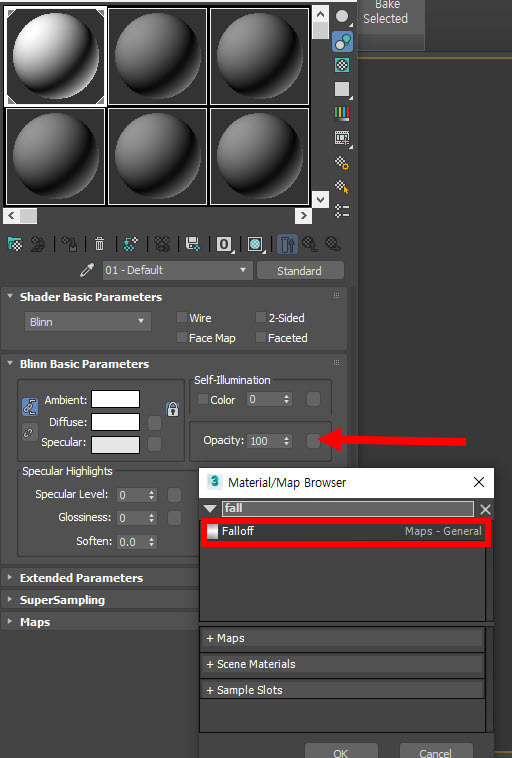Open the Diffuse color swatch
This screenshot has width=512, height=758.
point(116,422)
